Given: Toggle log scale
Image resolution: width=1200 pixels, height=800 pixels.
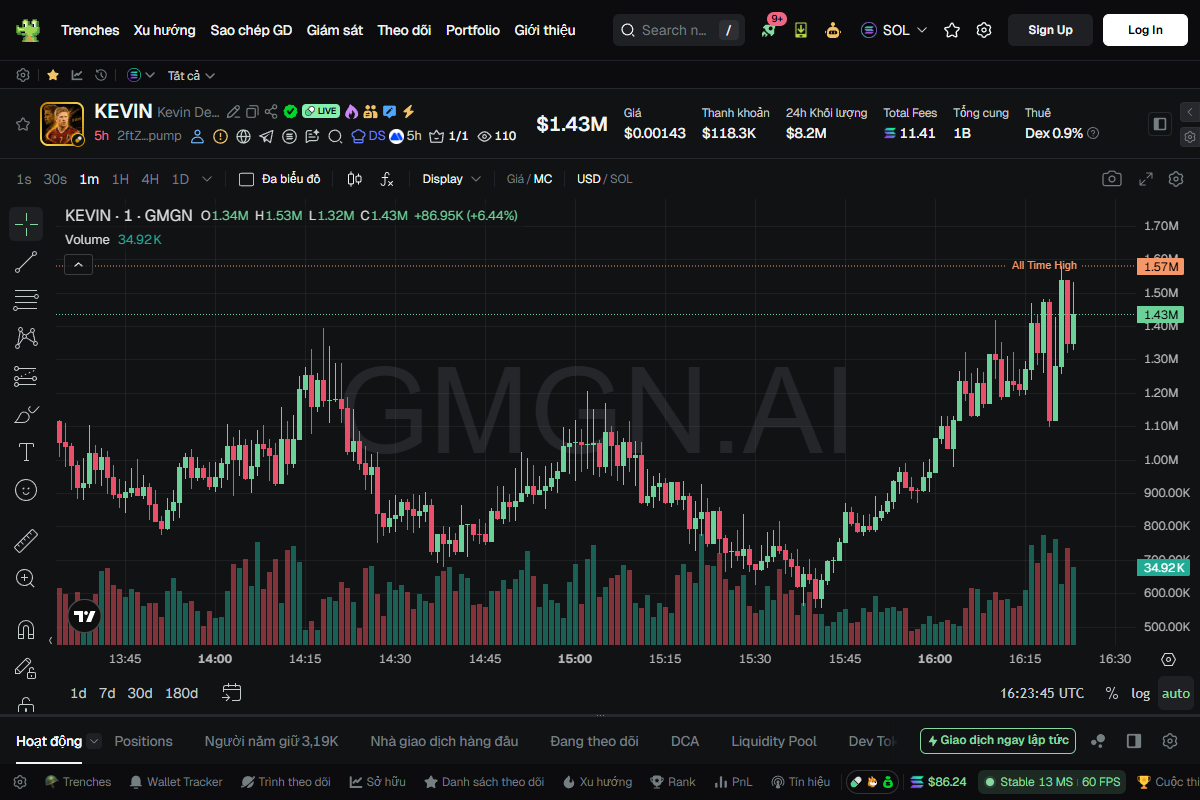Looking at the screenshot, I should (x=1141, y=693).
